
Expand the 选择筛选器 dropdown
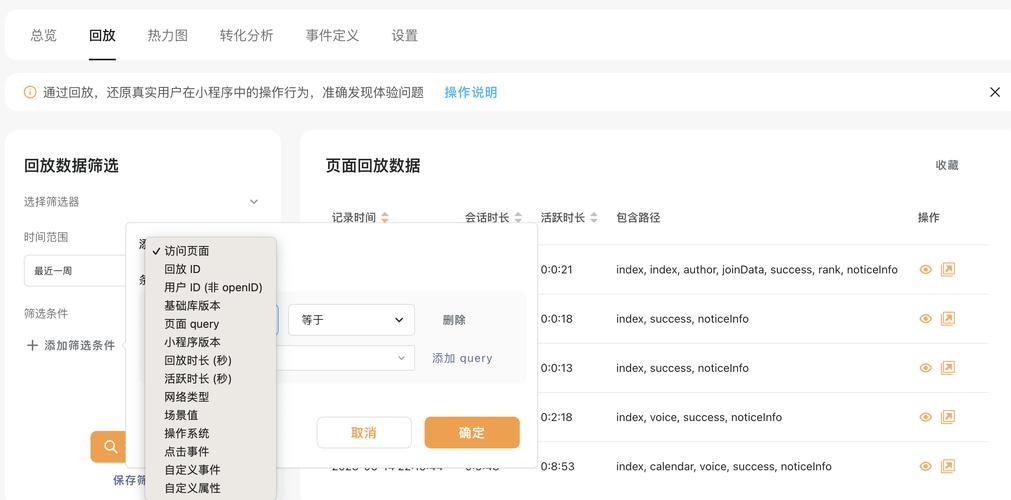pyautogui.click(x=141, y=202)
